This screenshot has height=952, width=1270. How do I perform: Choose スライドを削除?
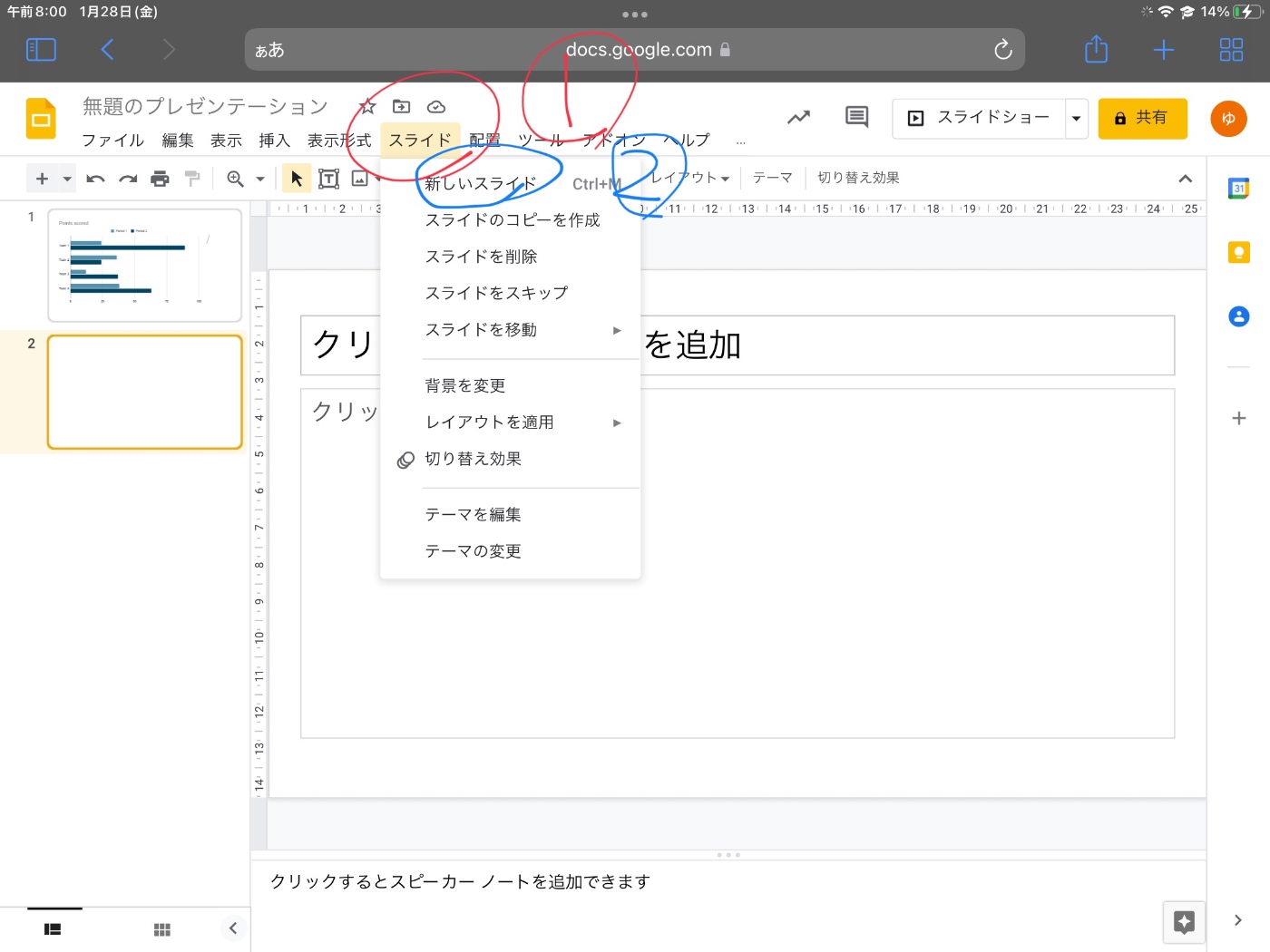(511, 257)
